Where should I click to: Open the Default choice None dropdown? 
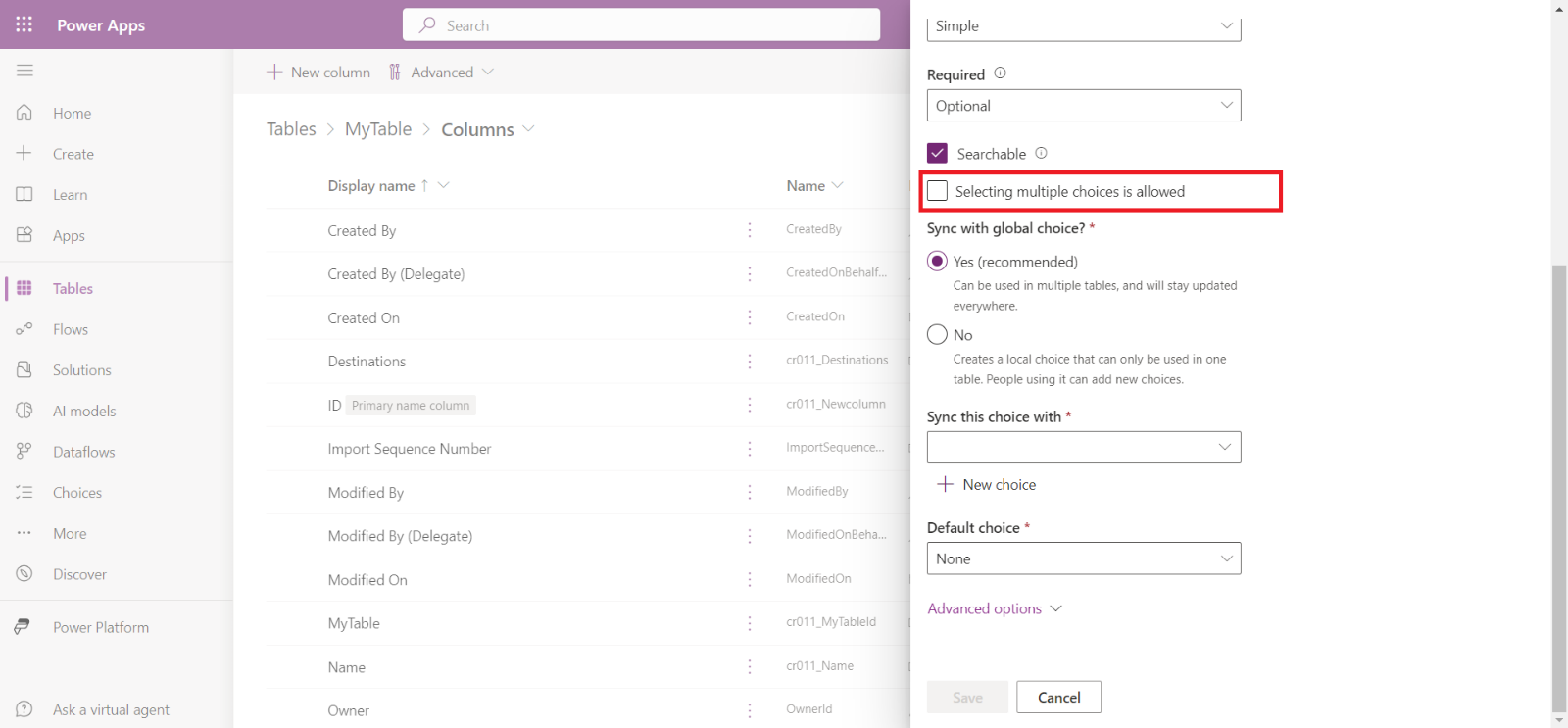(1084, 558)
